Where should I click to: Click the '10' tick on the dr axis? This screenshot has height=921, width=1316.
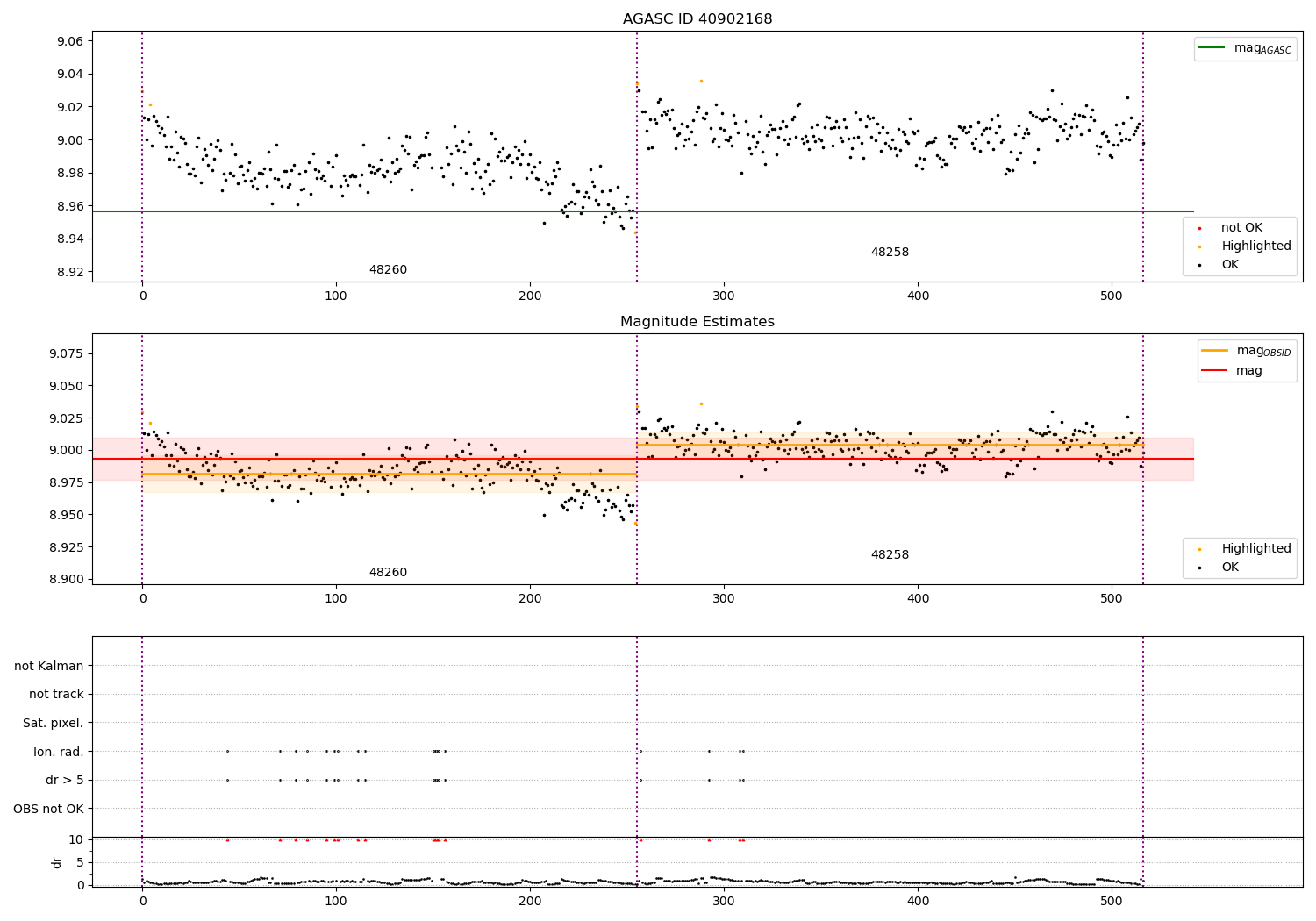tap(76, 839)
